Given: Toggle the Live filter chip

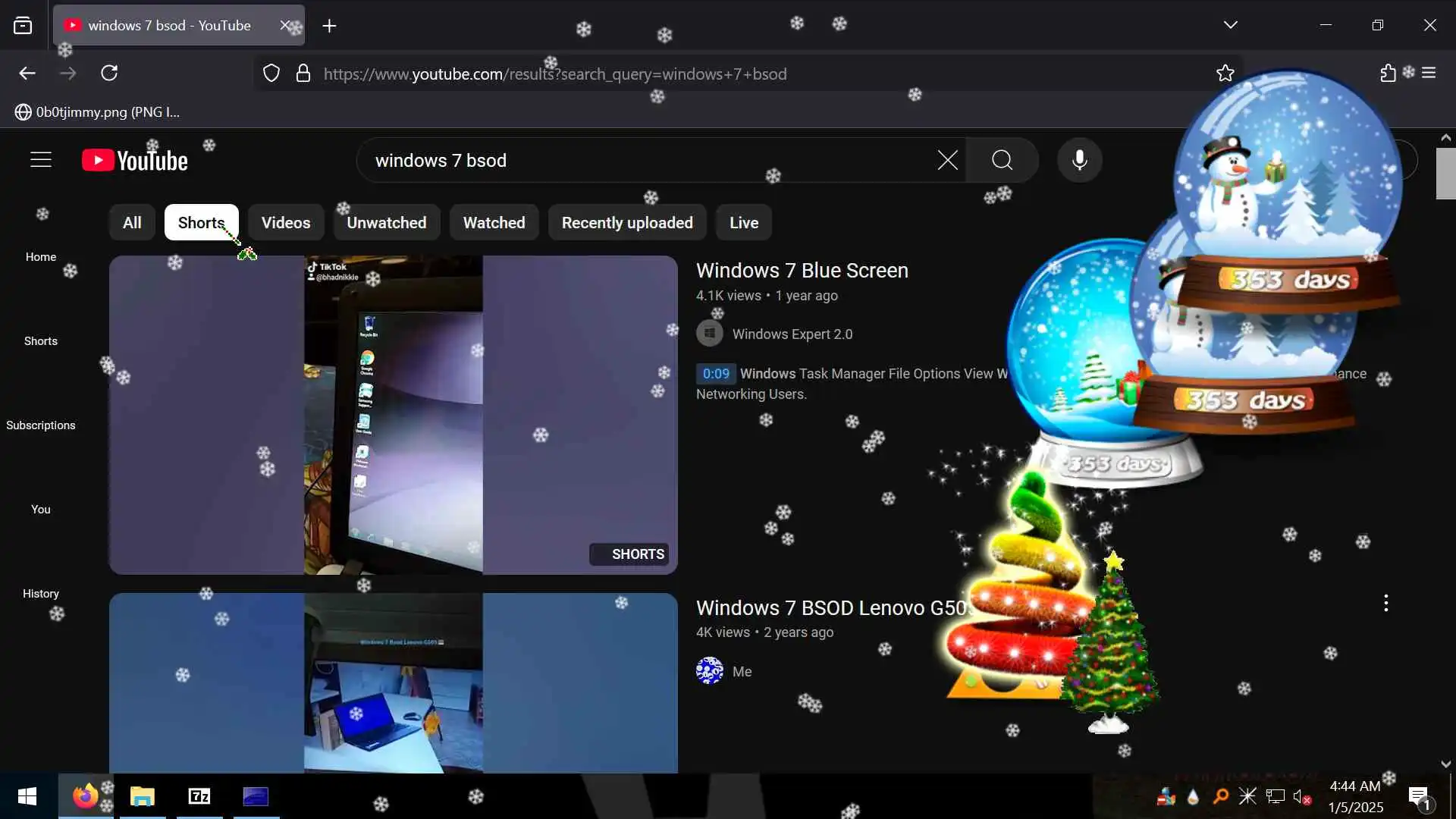Looking at the screenshot, I should pos(743,223).
